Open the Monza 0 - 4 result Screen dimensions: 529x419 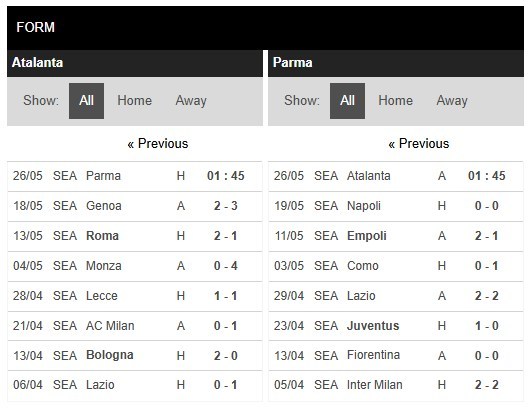tap(226, 266)
